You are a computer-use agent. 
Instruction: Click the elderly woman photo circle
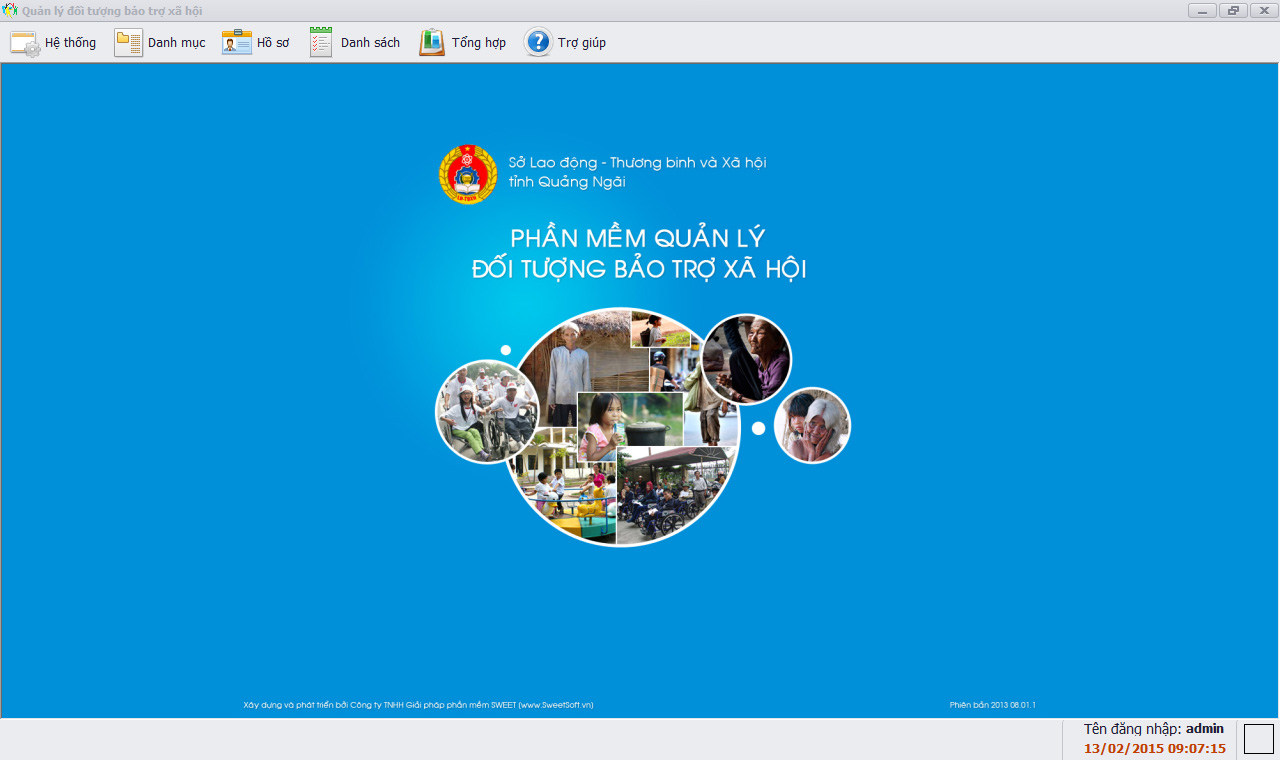(746, 359)
